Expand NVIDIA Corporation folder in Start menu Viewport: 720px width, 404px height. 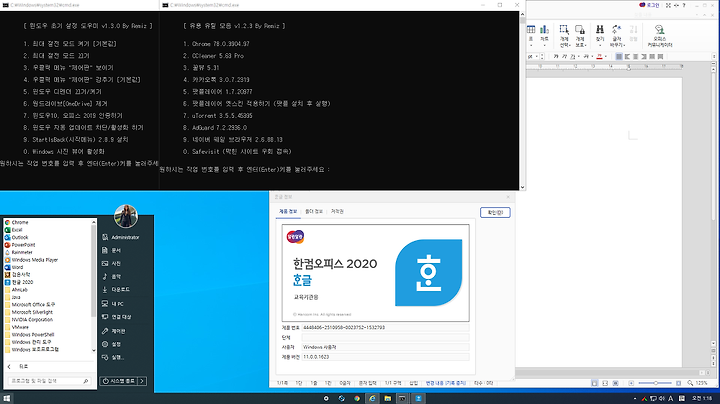(x=29, y=320)
